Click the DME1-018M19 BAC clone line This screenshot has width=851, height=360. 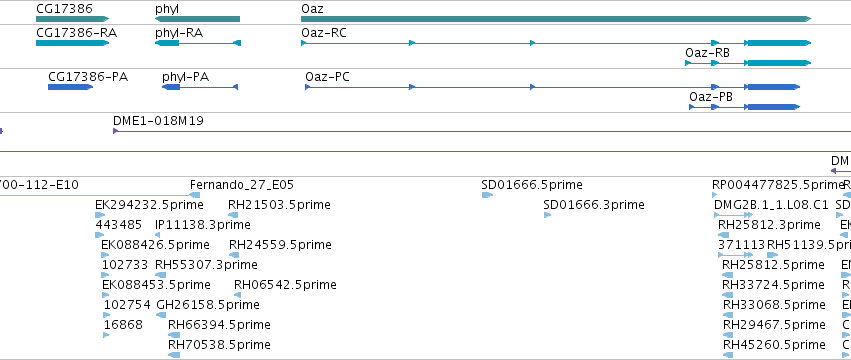482,131
